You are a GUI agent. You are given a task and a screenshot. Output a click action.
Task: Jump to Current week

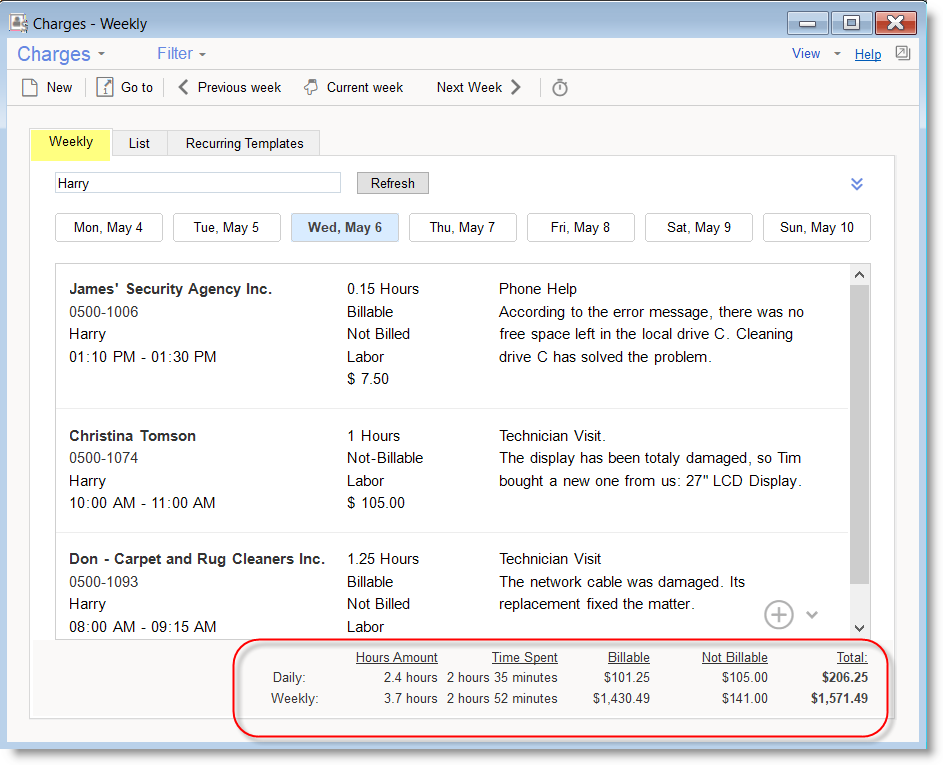tap(353, 87)
